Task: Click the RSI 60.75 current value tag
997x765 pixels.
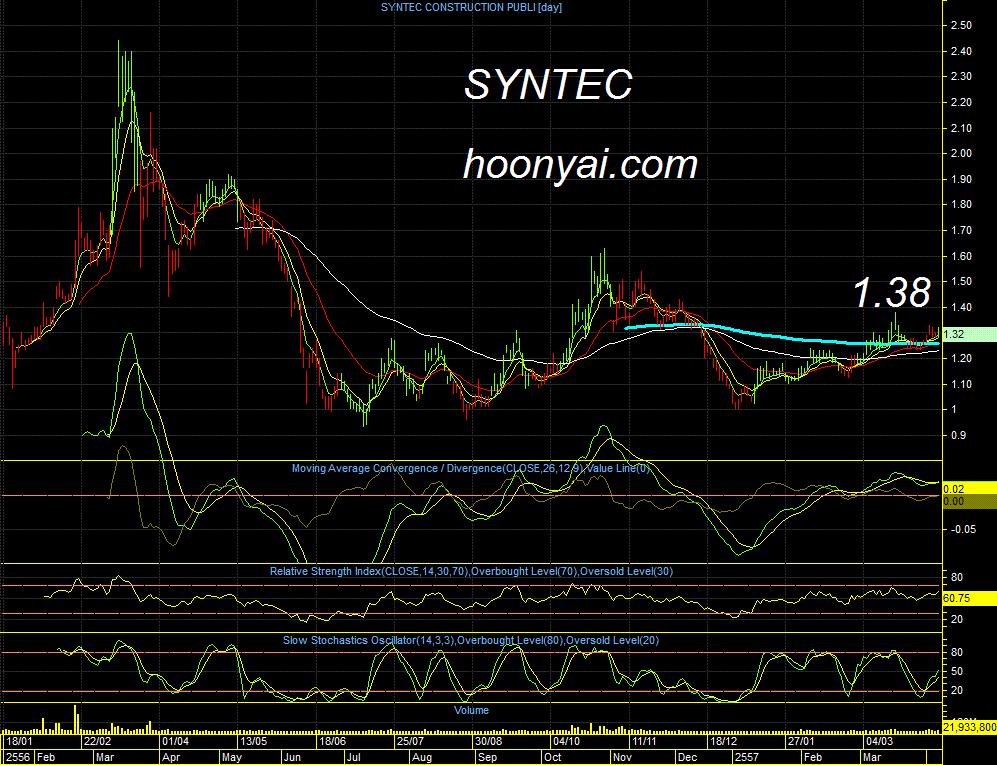Action: 968,598
